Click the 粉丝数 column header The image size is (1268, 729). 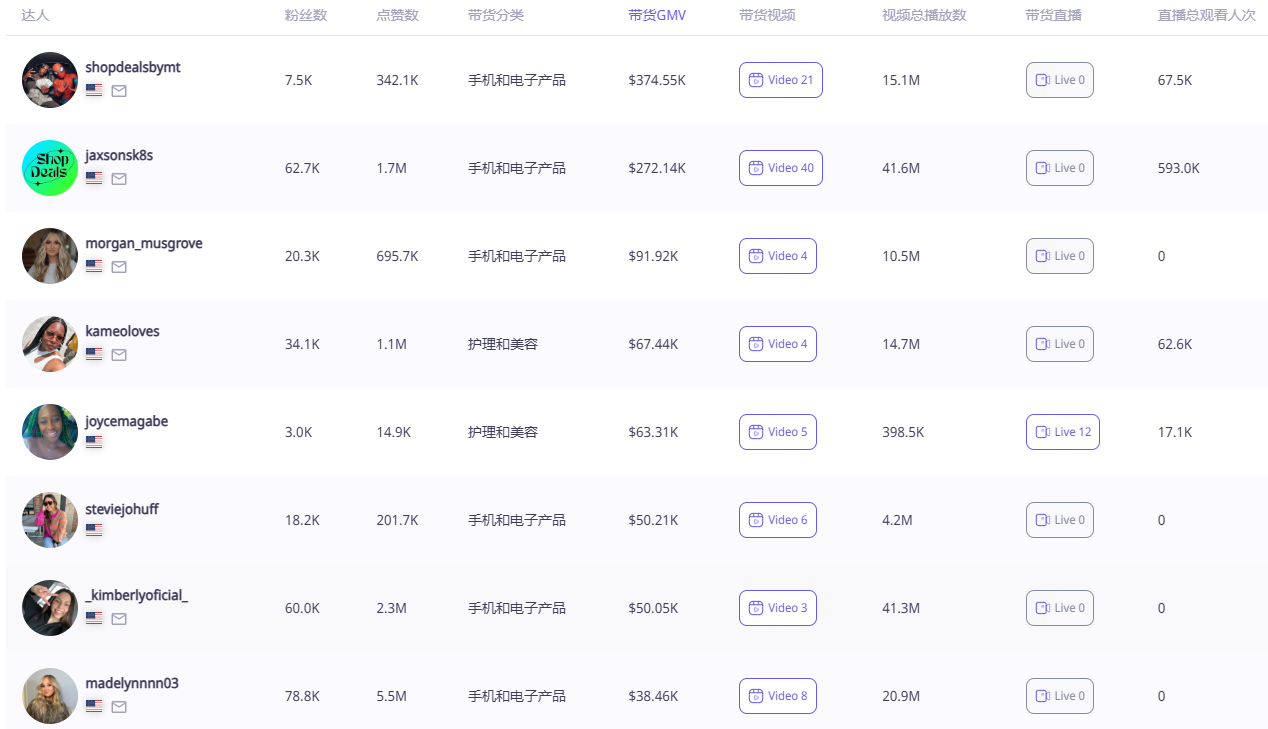pos(305,15)
